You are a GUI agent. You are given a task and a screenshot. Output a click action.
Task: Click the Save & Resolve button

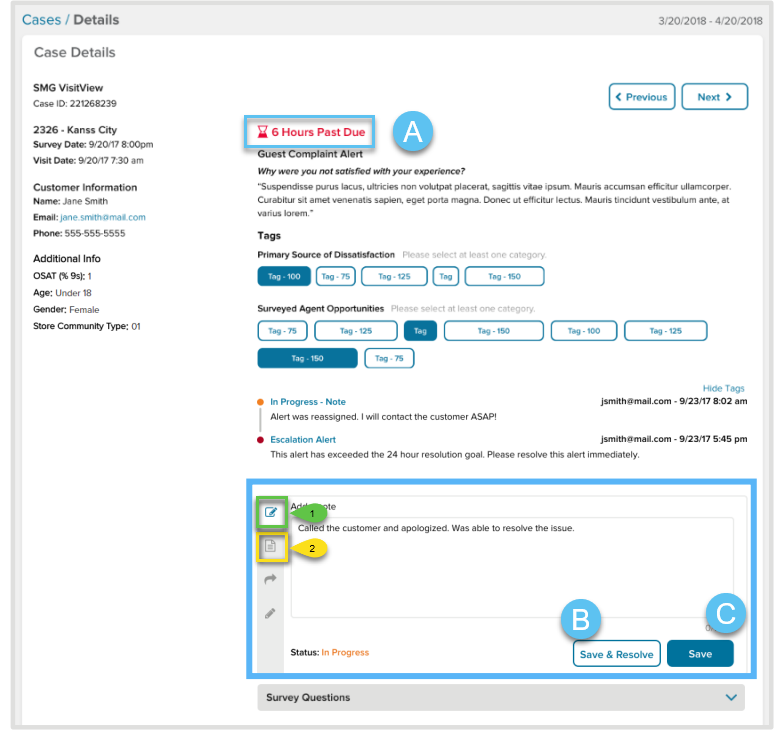click(x=616, y=654)
